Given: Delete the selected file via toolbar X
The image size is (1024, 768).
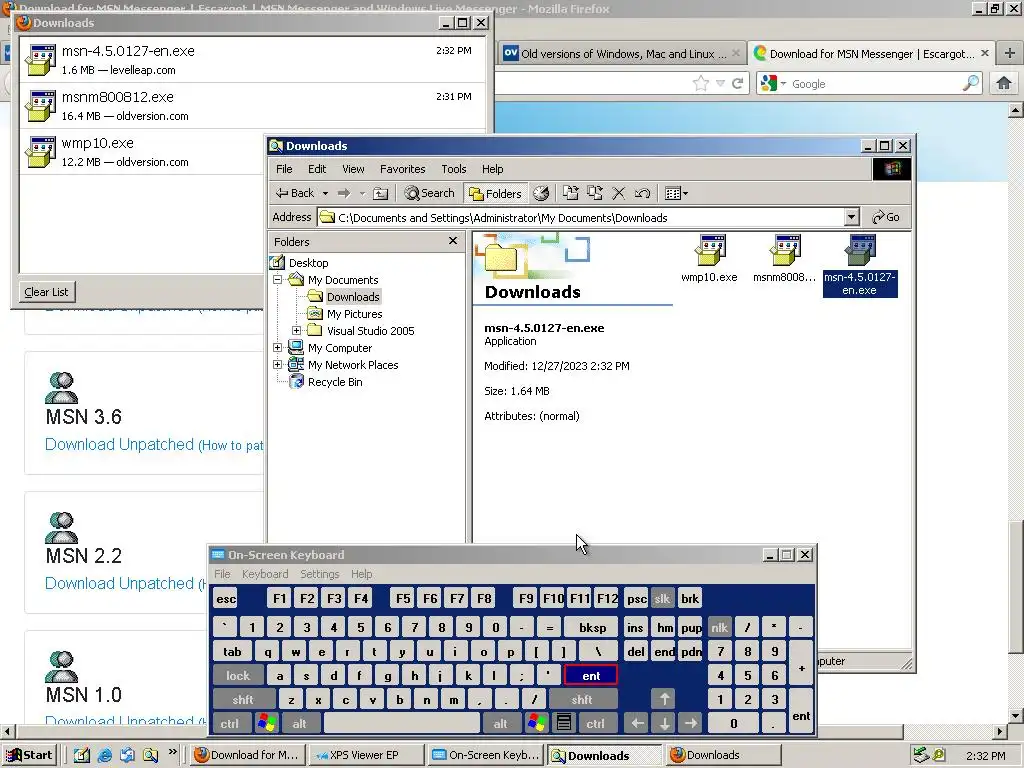Looking at the screenshot, I should (618, 193).
